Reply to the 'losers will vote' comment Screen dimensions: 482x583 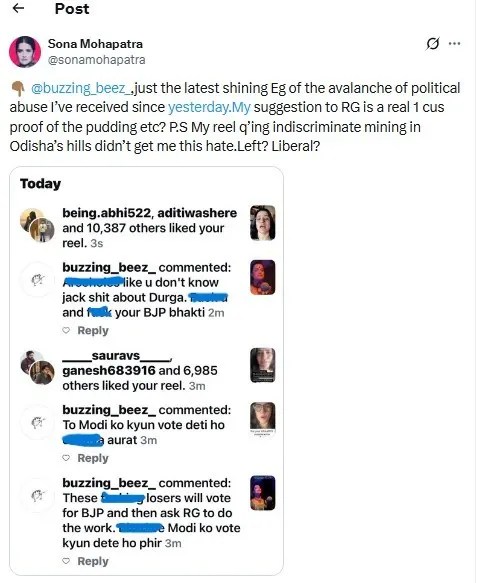coord(93,561)
